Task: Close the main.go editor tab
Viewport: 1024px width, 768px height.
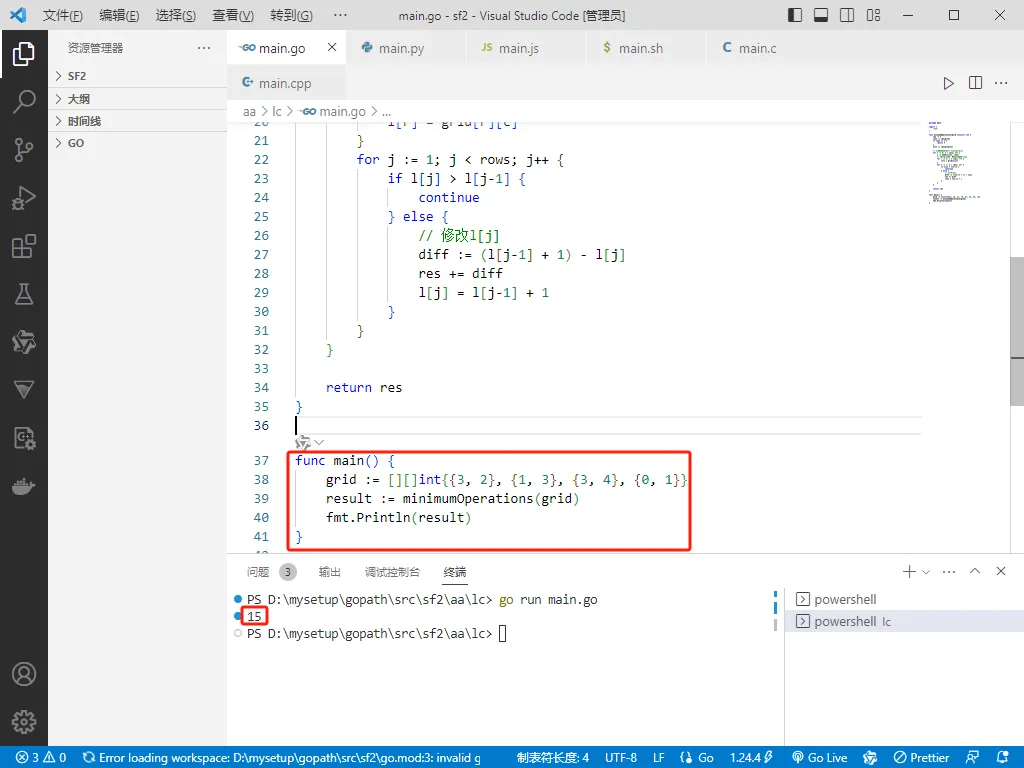Action: click(332, 48)
